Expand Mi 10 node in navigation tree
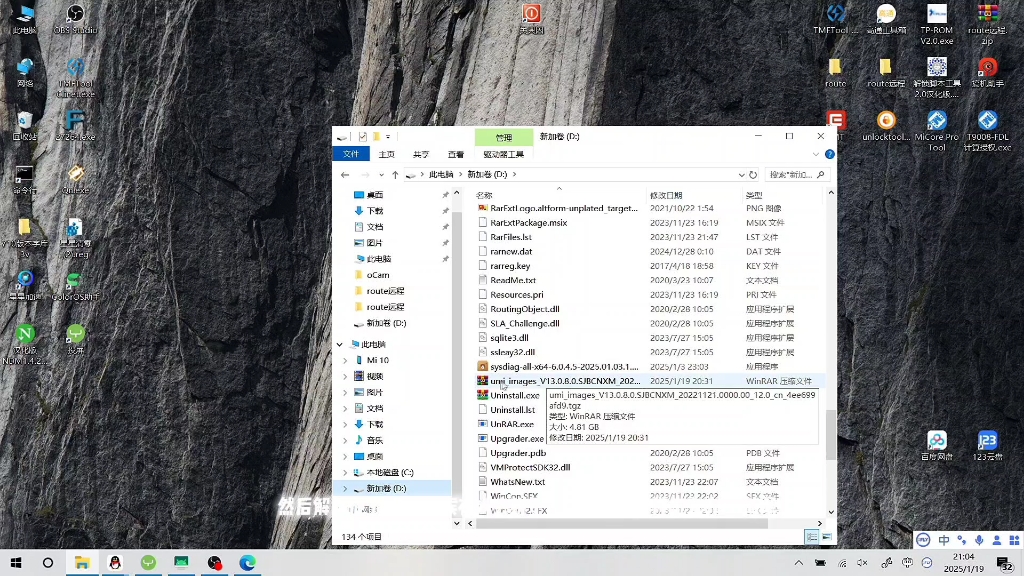 345,360
